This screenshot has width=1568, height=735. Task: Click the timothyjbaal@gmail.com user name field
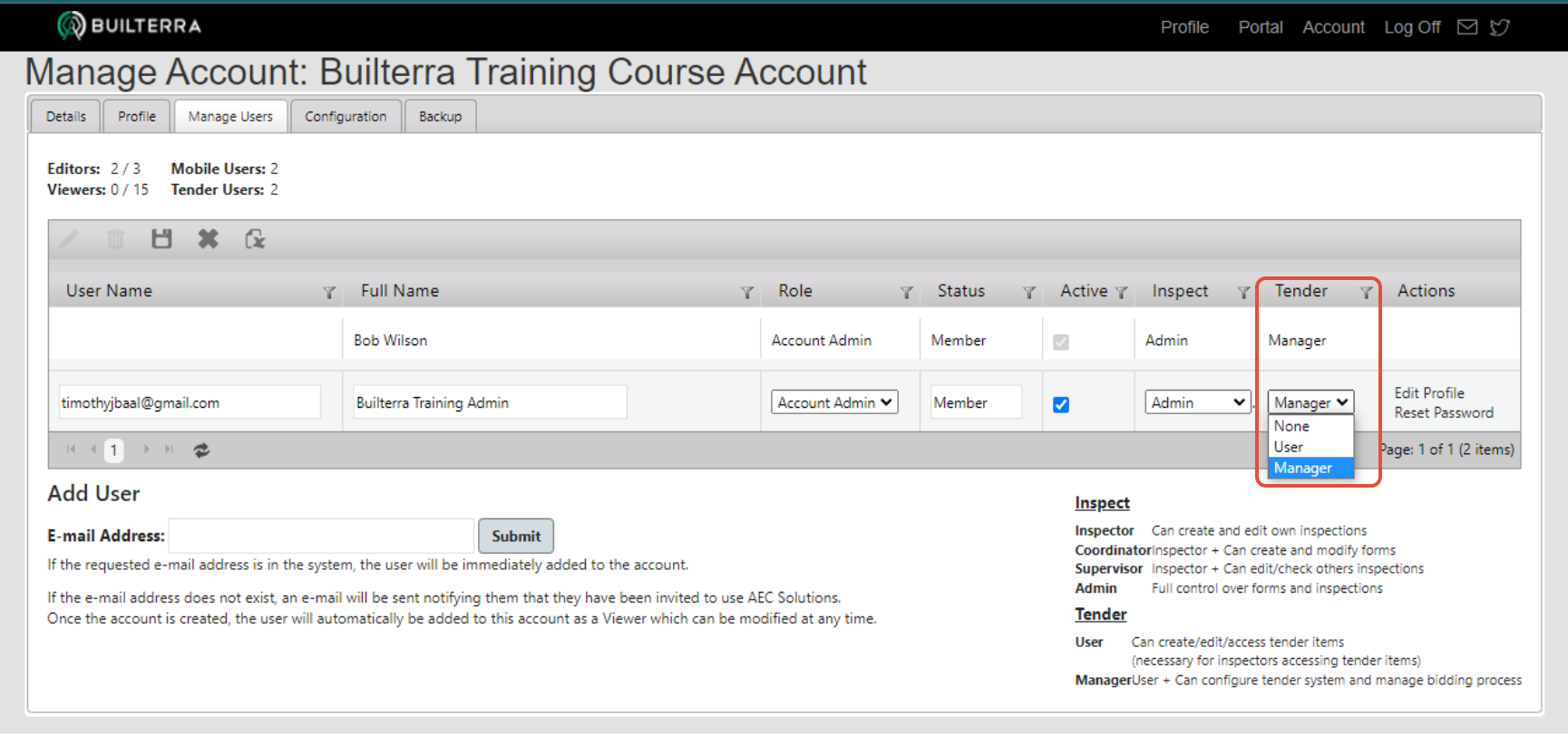(190, 402)
